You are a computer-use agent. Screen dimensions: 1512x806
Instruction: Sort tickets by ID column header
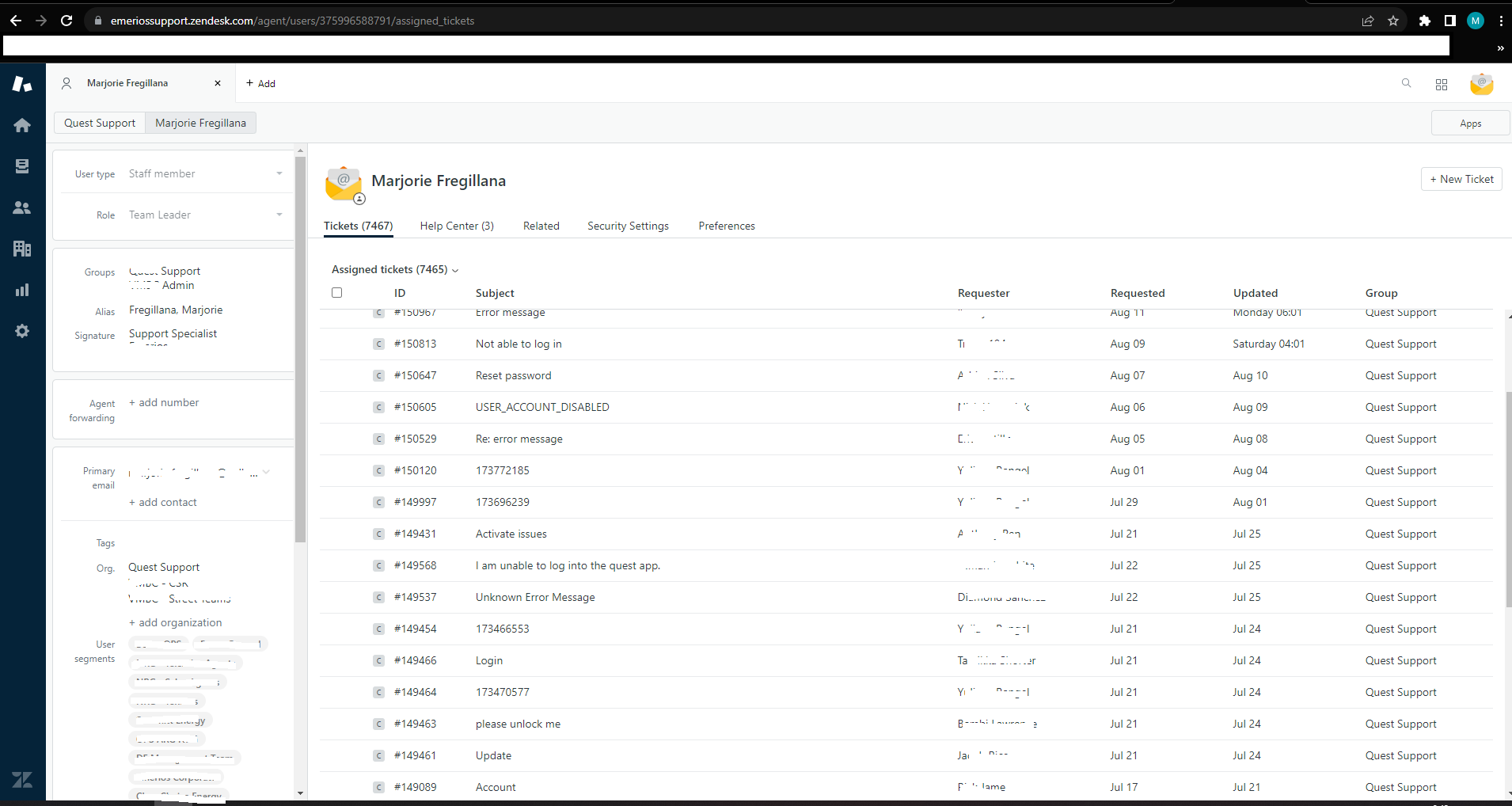tap(400, 293)
